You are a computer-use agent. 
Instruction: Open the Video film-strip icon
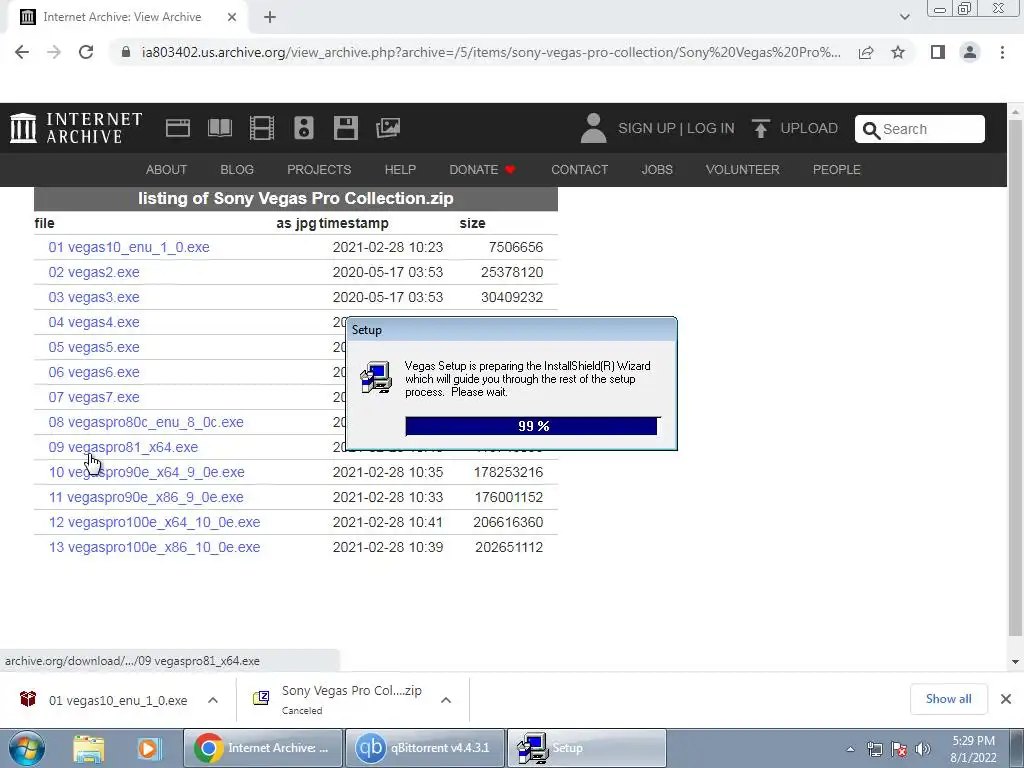click(262, 128)
